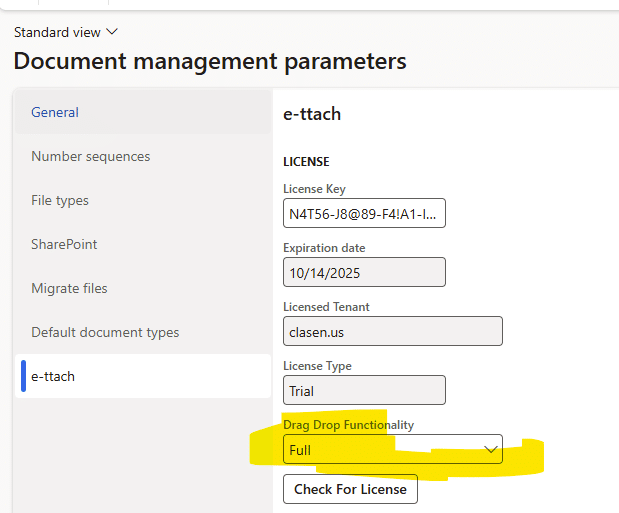The image size is (619, 513).
Task: Click the Drag Drop Functionality label
Action: 348,425
